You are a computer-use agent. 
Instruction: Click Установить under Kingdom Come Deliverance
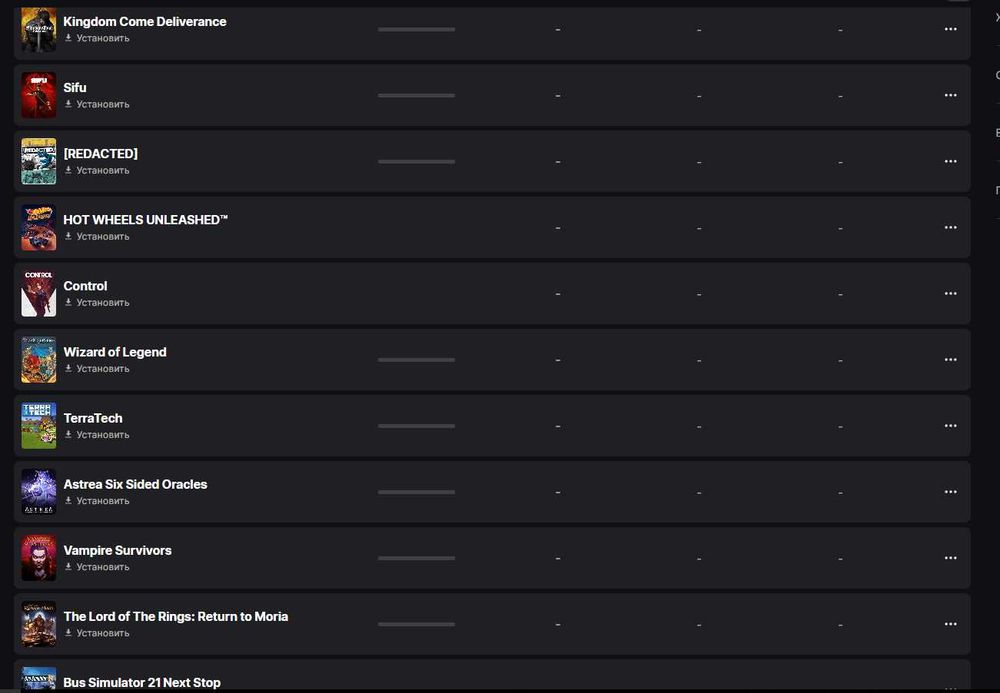(103, 38)
